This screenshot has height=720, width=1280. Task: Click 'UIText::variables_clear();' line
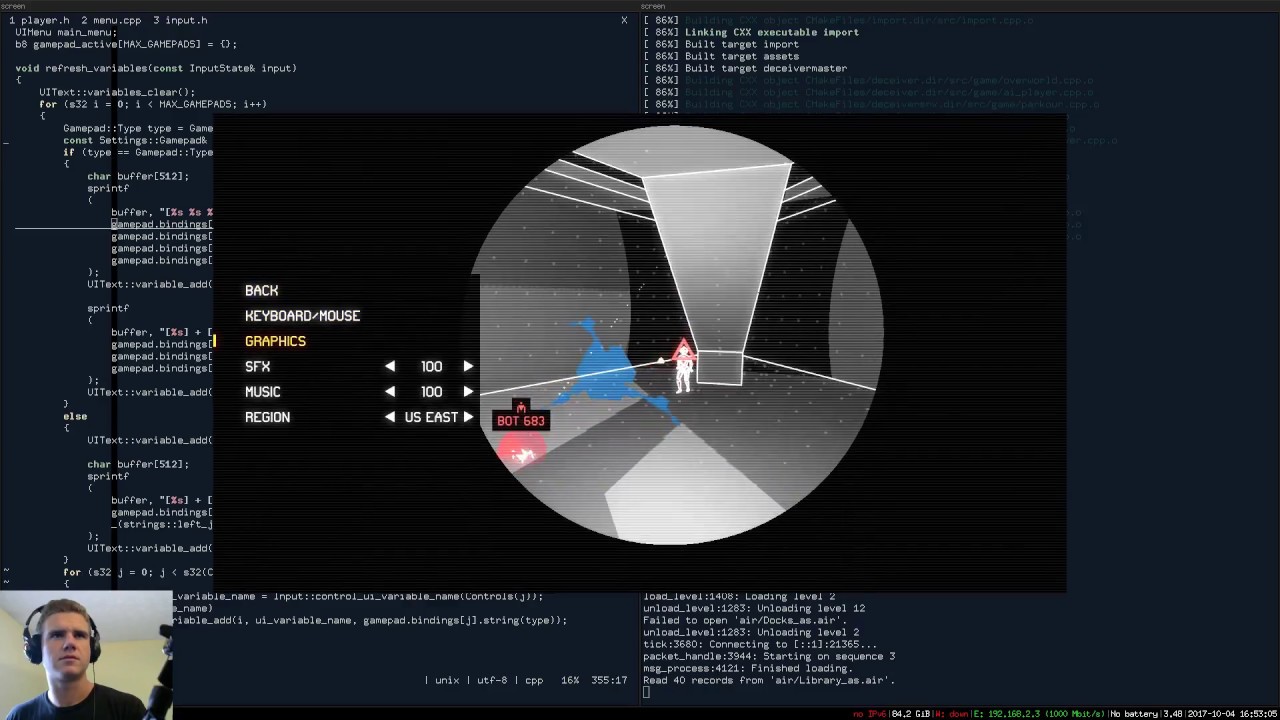coord(117,92)
